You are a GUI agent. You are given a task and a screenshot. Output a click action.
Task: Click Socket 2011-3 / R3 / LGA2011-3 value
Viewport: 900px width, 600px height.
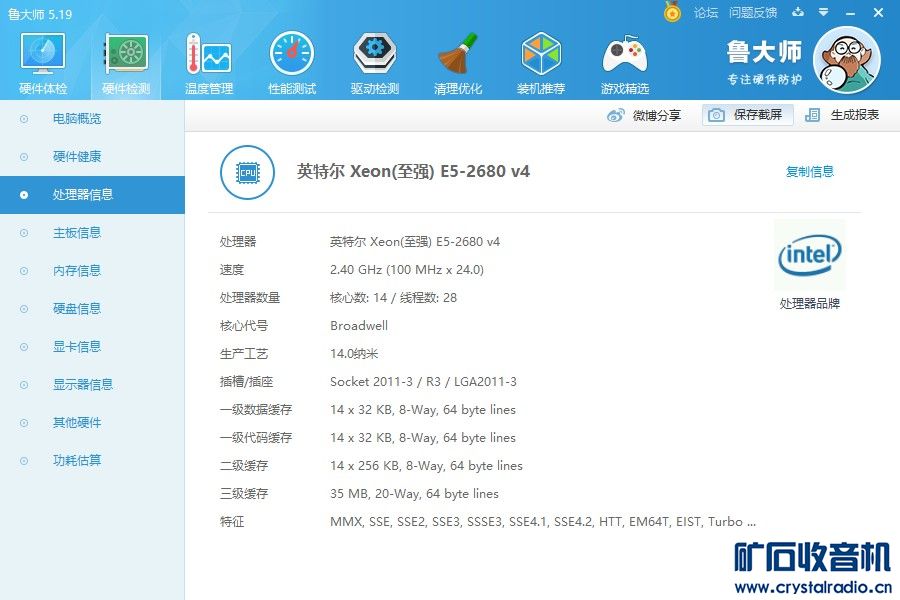[423, 381]
